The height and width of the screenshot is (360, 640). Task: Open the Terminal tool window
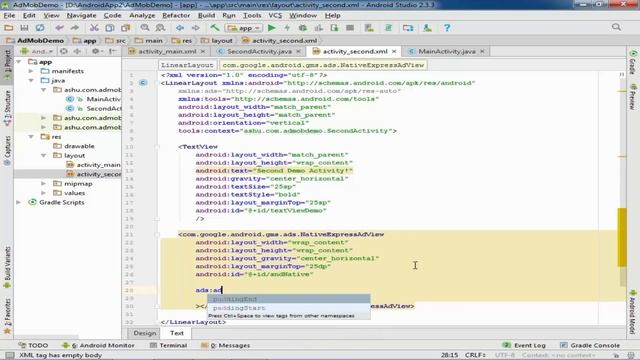tap(168, 345)
